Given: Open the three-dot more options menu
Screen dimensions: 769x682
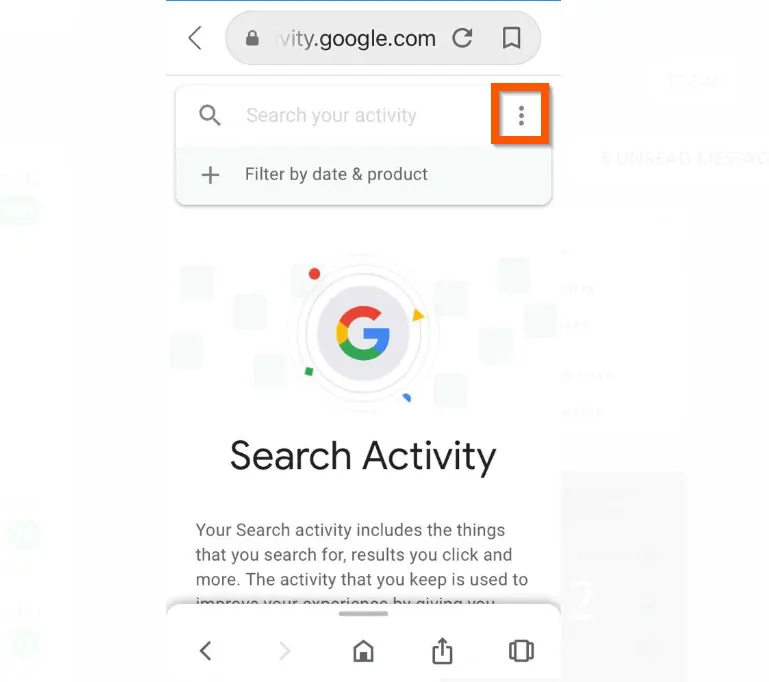Looking at the screenshot, I should [521, 116].
